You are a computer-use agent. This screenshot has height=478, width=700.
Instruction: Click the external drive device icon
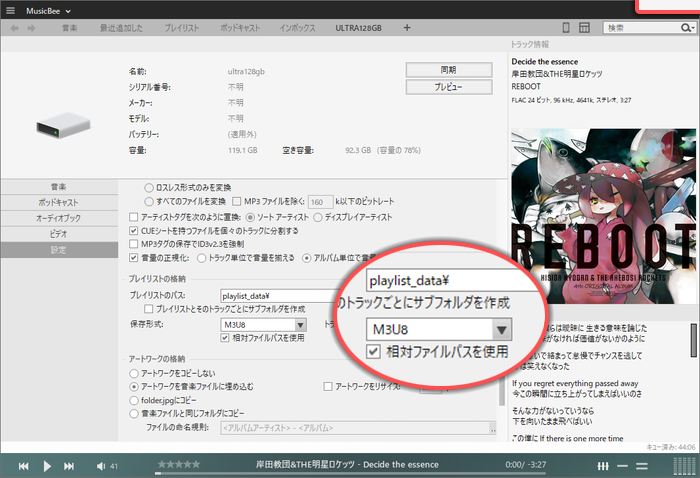pyautogui.click(x=63, y=125)
